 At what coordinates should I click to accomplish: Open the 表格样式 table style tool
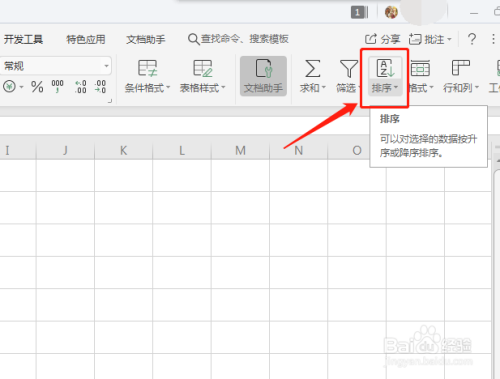pos(203,76)
